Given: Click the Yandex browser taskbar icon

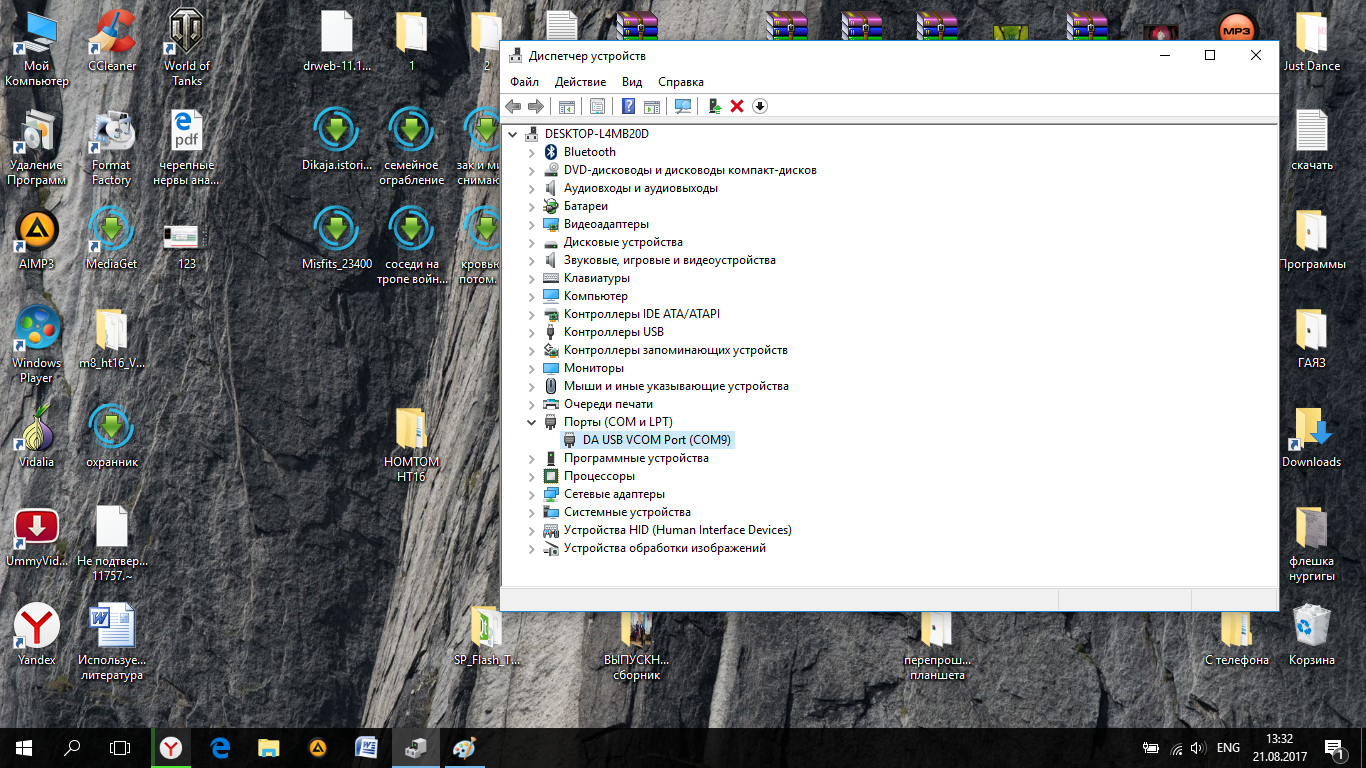Looking at the screenshot, I should point(172,747).
